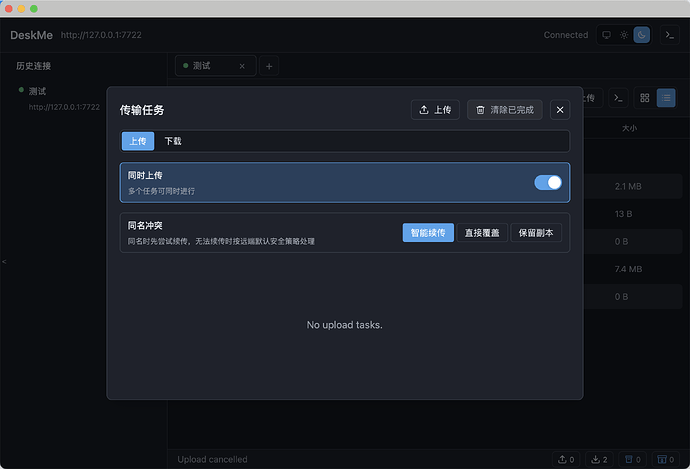Click the DeskMe app title
Viewport: 690px width, 469px height.
coord(31,35)
